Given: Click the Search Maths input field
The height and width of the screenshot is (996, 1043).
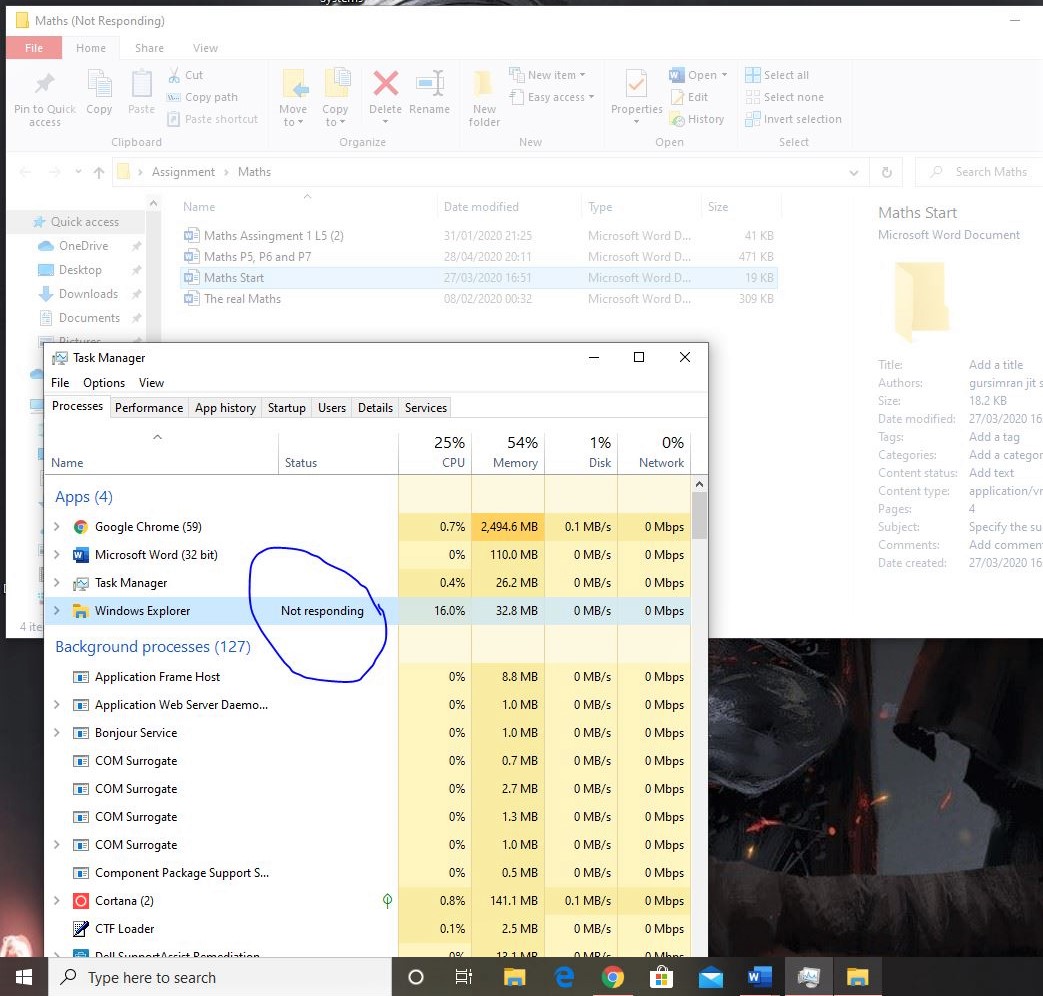Looking at the screenshot, I should click(x=981, y=172).
